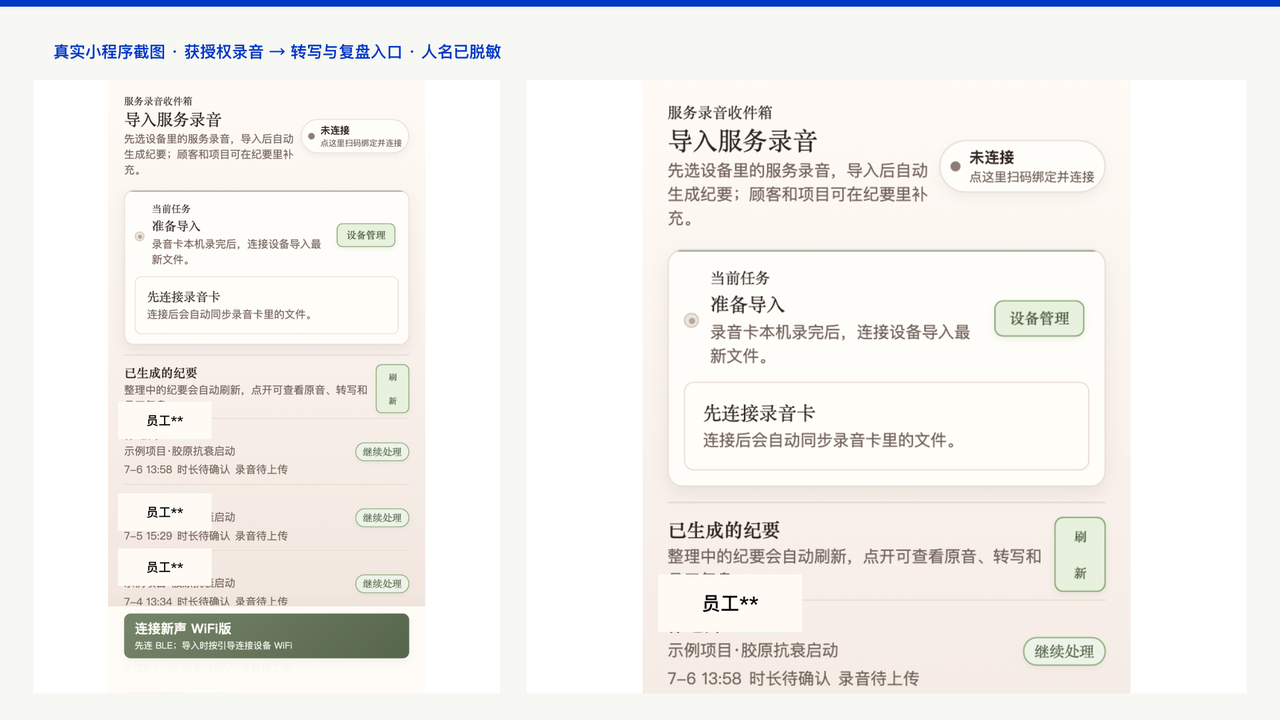The image size is (1280, 720).
Task: Click 7-4 13:34 时长待确认 record text
Action: (x=206, y=602)
